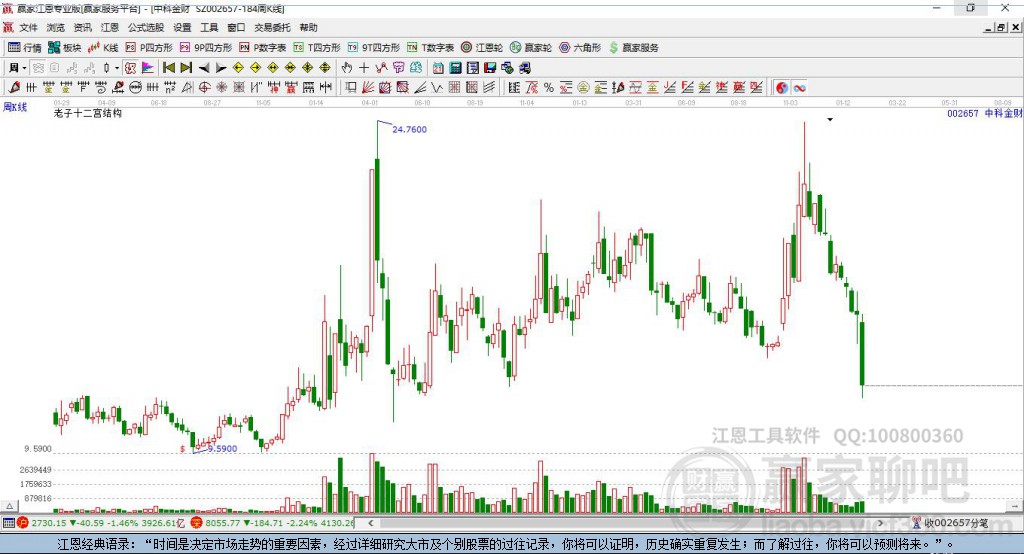Image resolution: width=1024 pixels, height=554 pixels.
Task: Click the 24.7600 high price label
Action: click(409, 129)
